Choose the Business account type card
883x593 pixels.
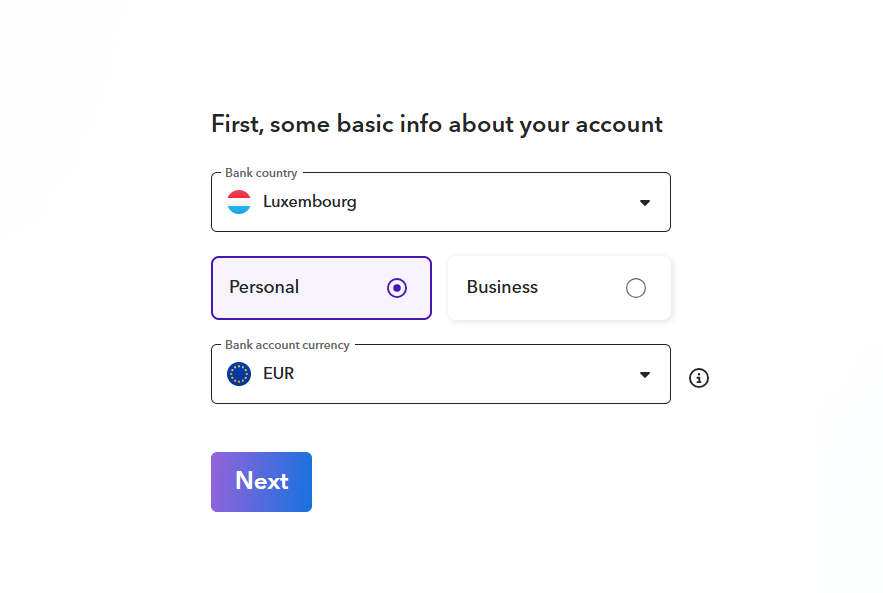coord(559,288)
